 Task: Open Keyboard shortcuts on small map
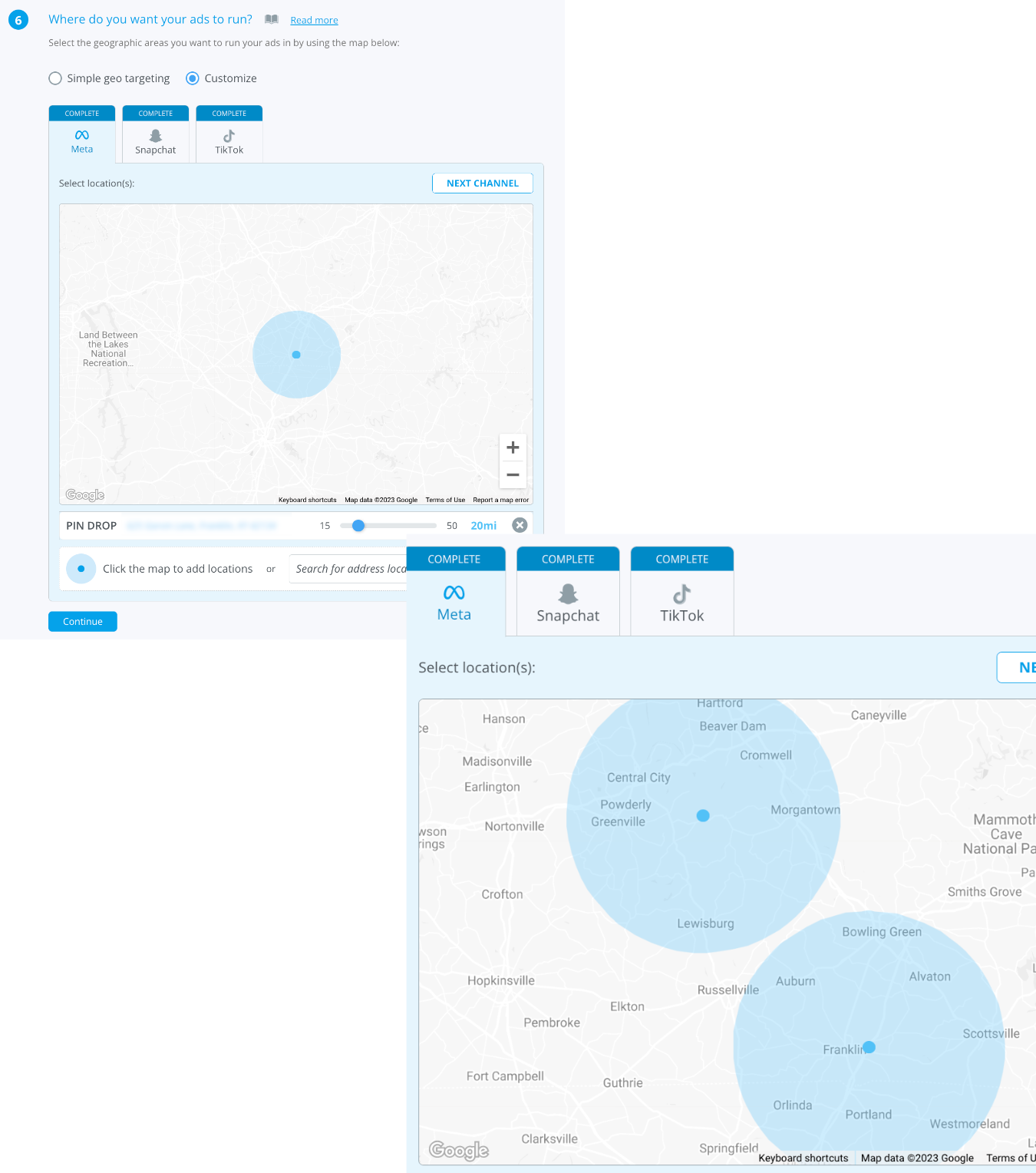pos(307,500)
